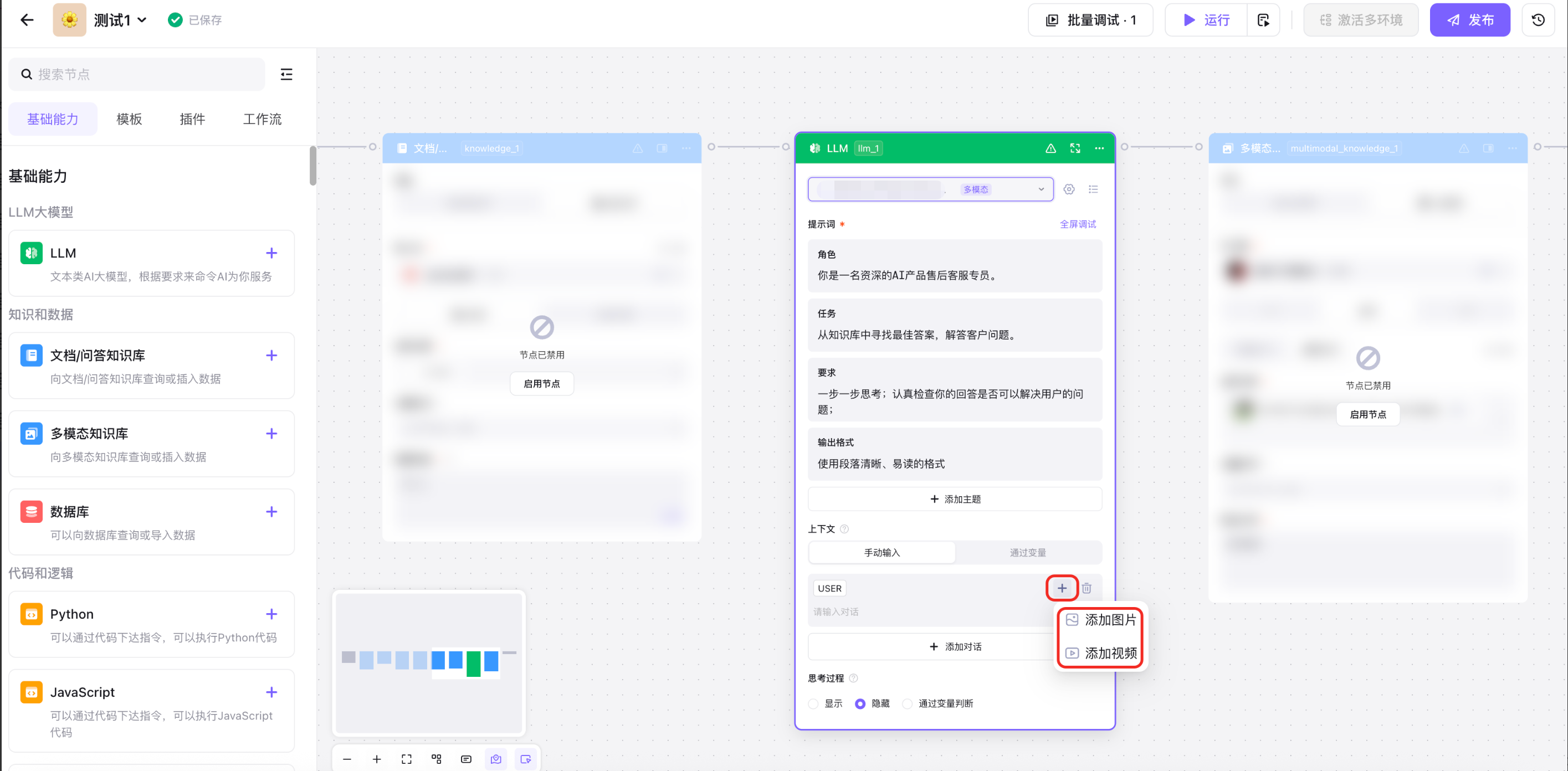The height and width of the screenshot is (771, 1568).
Task: Open version history clock icon
Action: pos(1538,20)
